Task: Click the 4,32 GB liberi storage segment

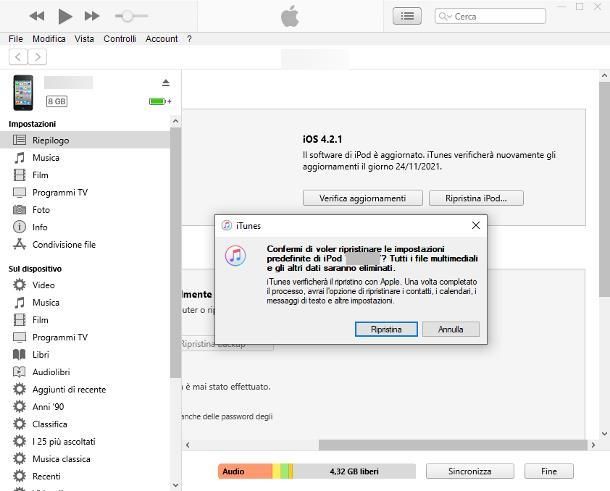Action: [354, 472]
